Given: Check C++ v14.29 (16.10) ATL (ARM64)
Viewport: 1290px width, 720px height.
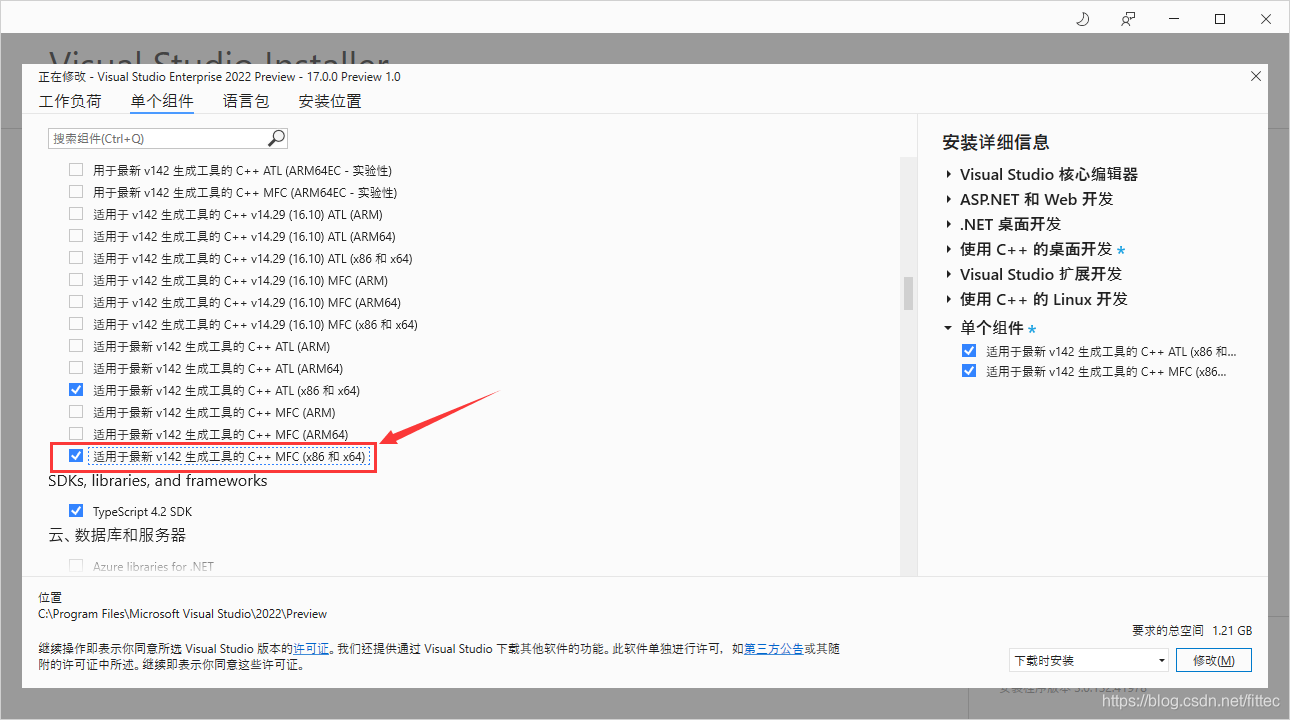Looking at the screenshot, I should pos(76,236).
